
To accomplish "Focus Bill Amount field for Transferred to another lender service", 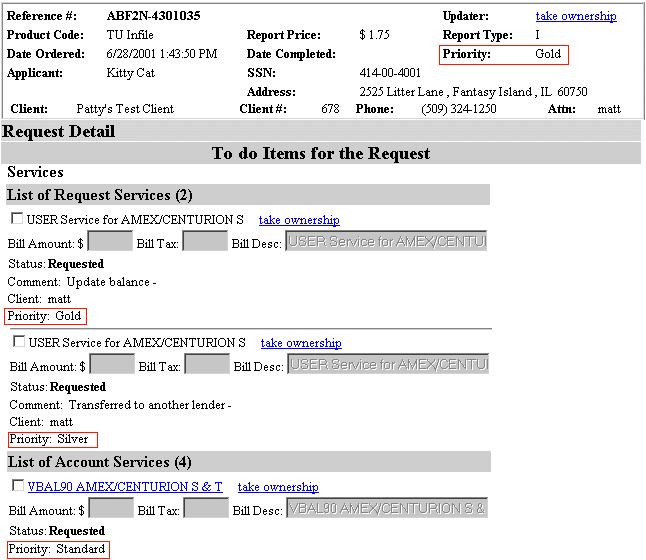I will pos(112,364).
